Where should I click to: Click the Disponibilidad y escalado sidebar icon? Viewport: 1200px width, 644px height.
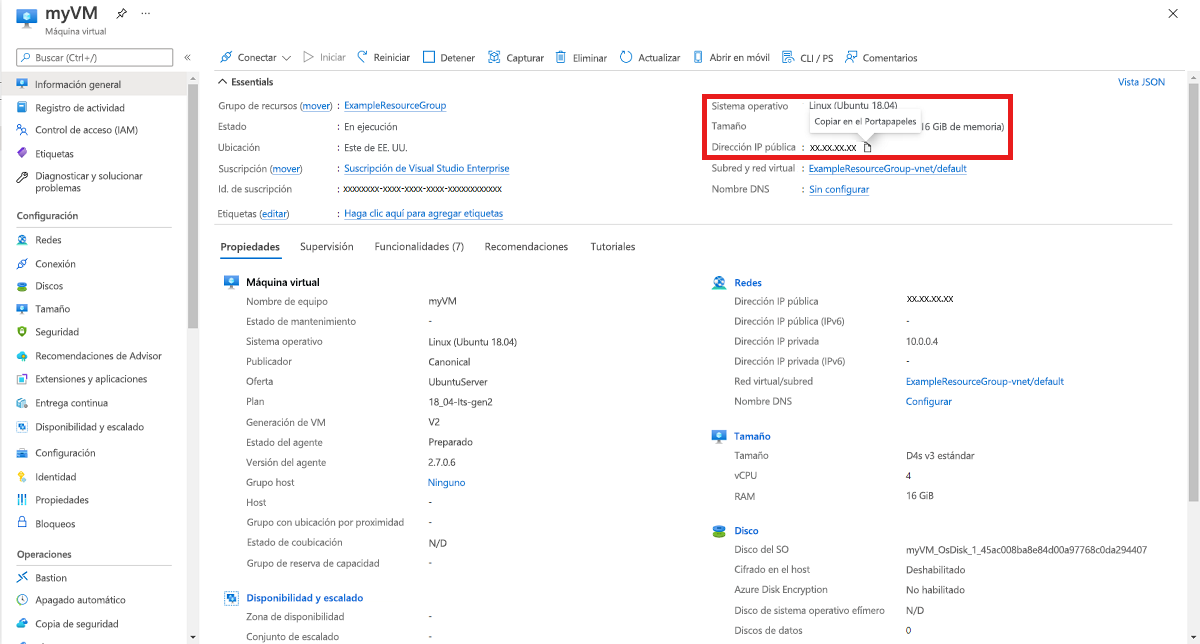[22, 427]
